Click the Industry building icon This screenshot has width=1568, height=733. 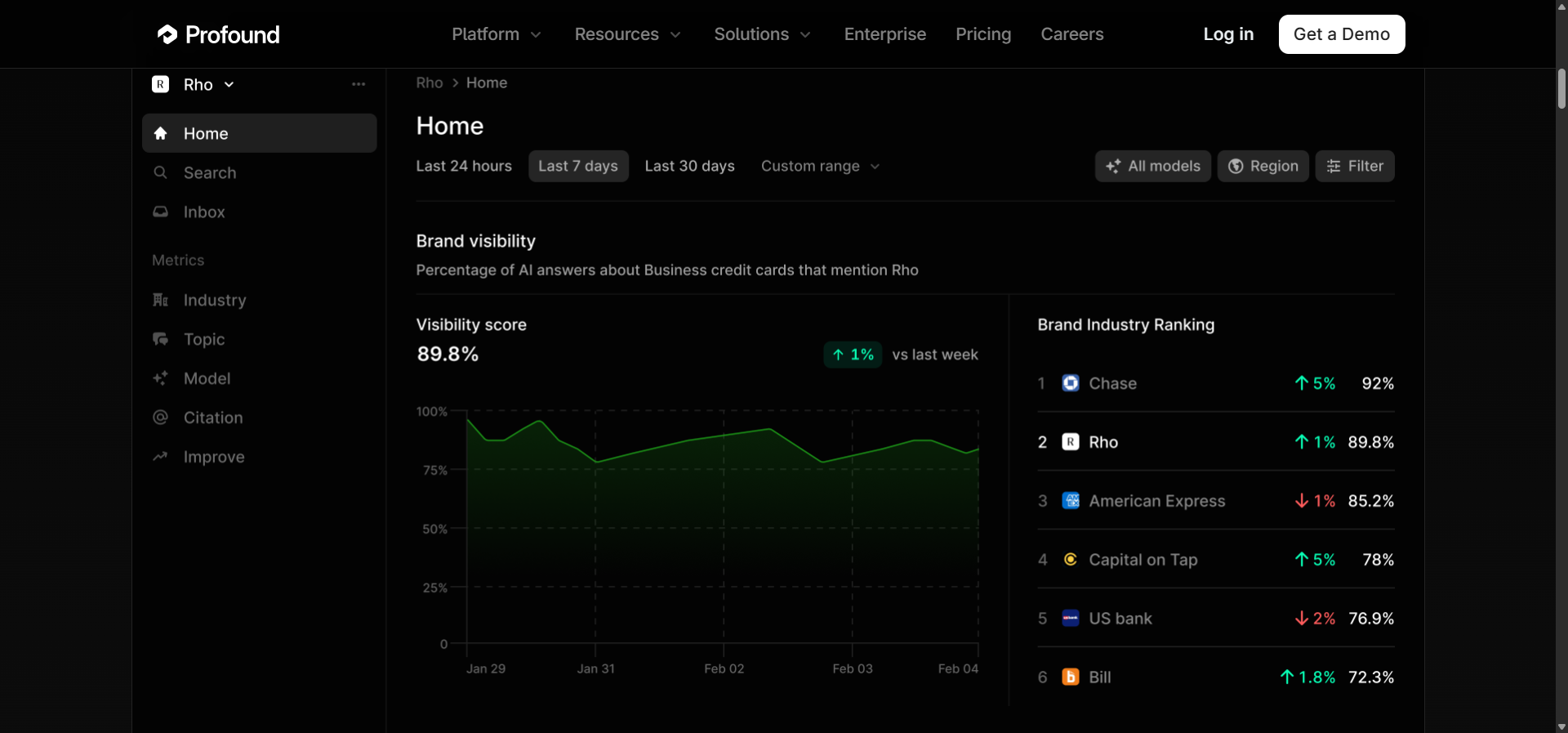161,300
